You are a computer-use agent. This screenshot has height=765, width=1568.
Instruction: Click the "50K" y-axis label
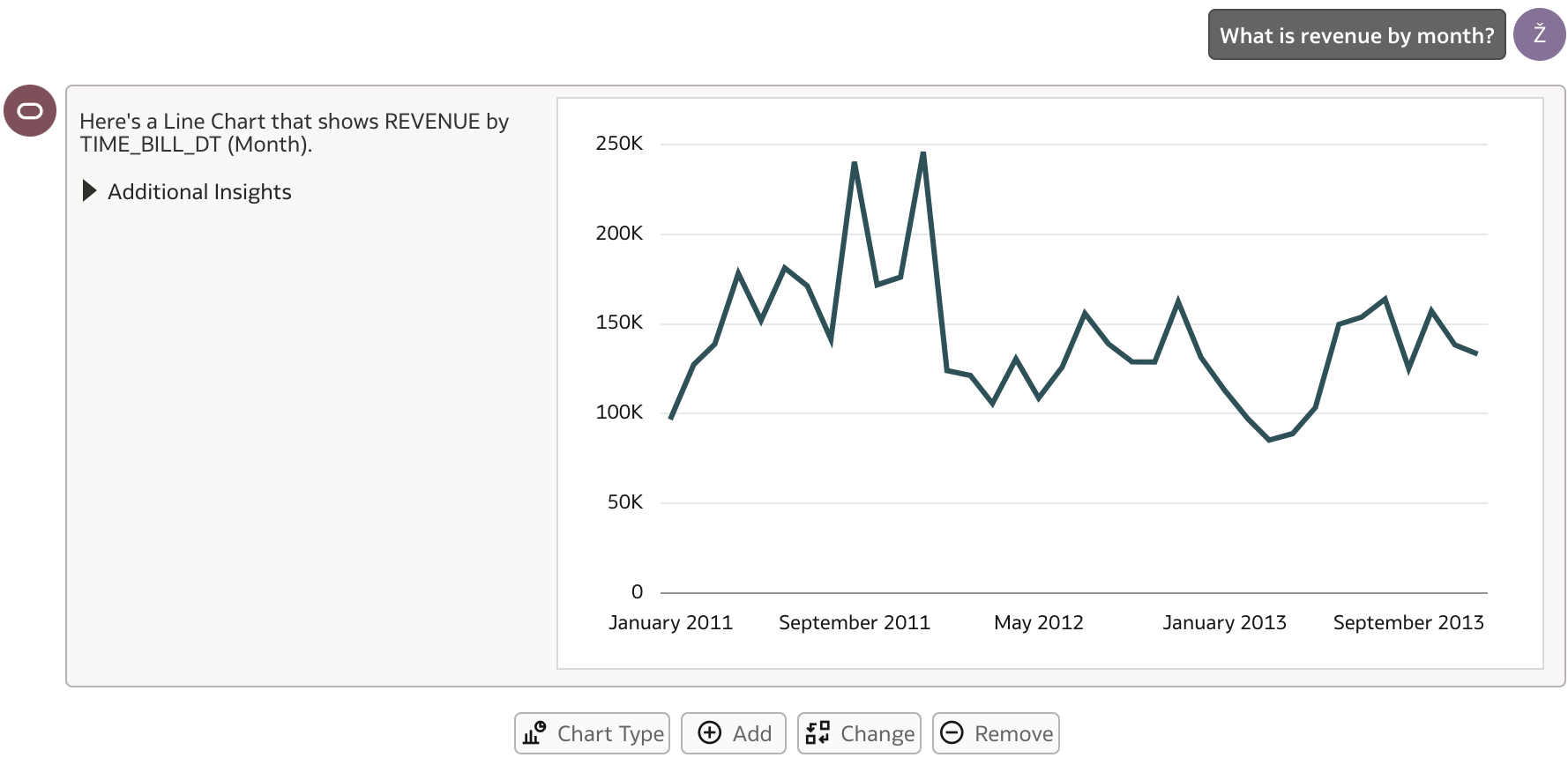625,502
